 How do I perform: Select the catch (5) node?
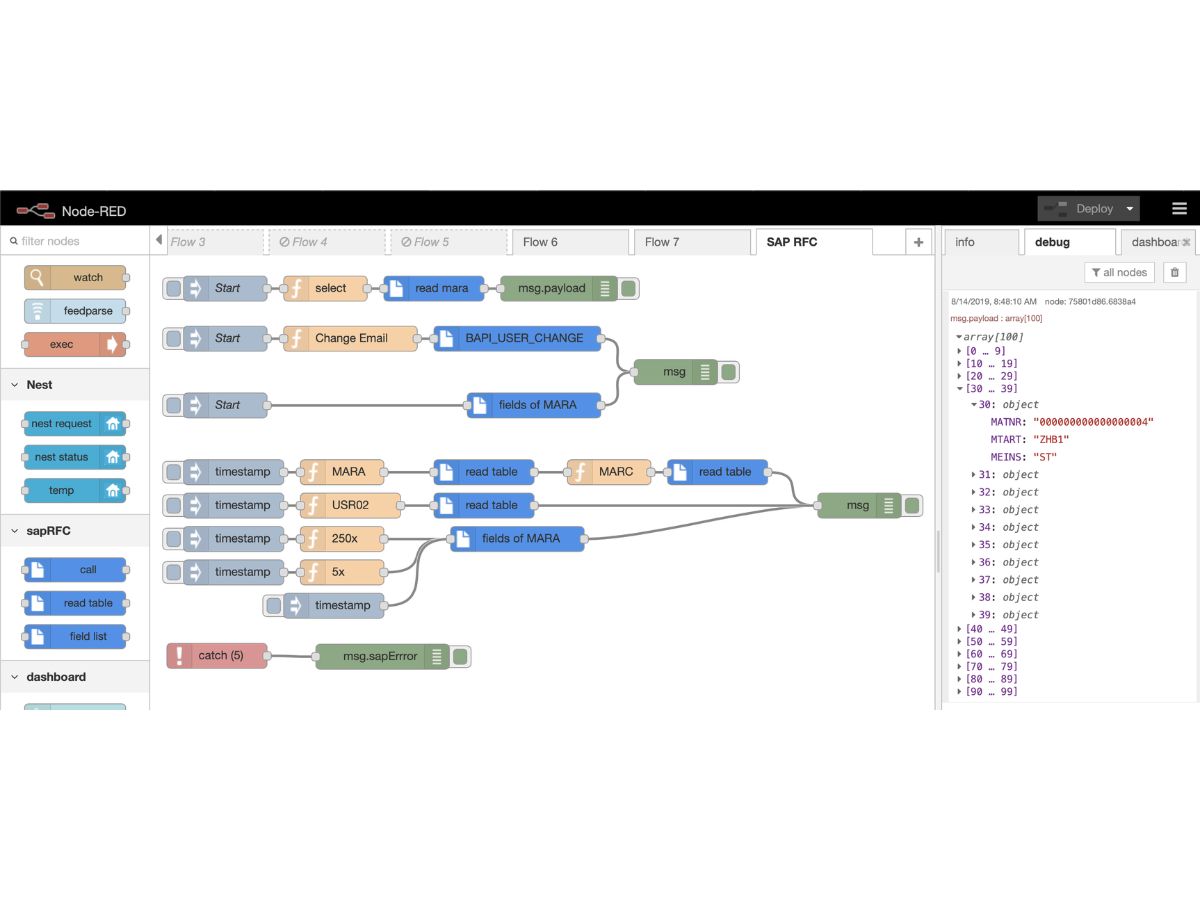click(x=217, y=656)
